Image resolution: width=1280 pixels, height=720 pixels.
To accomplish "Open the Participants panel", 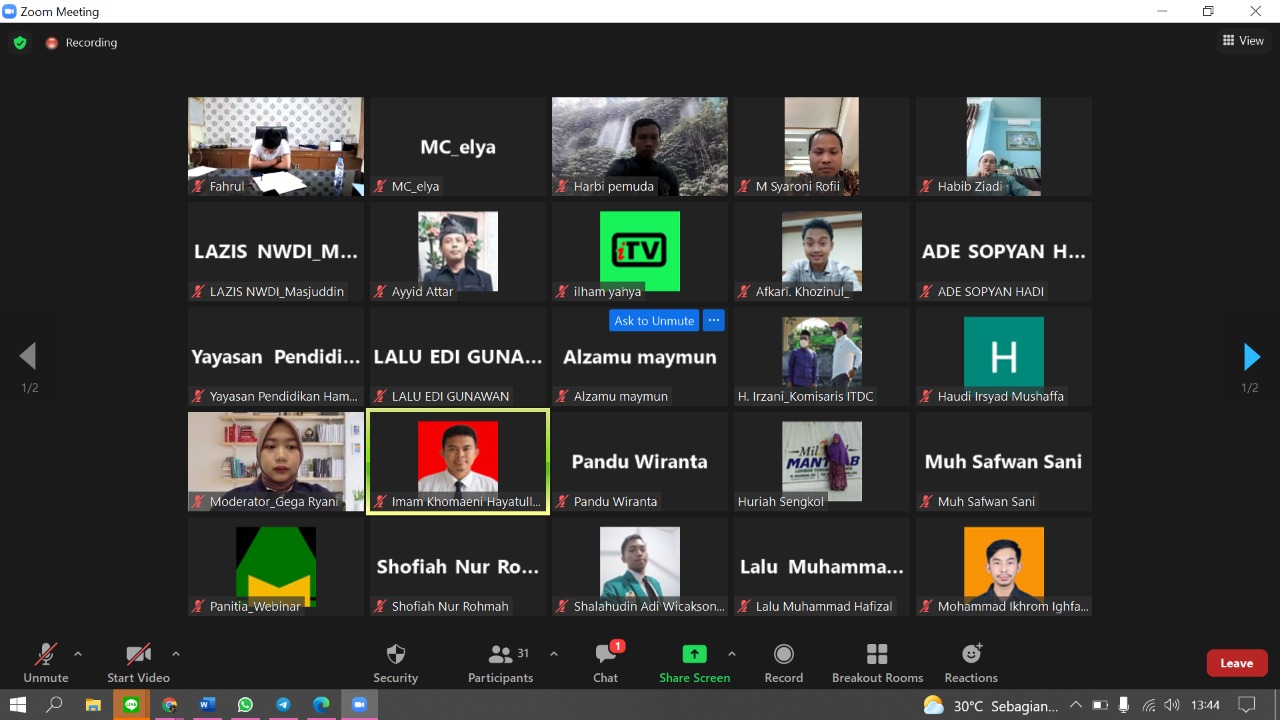I will click(x=500, y=655).
